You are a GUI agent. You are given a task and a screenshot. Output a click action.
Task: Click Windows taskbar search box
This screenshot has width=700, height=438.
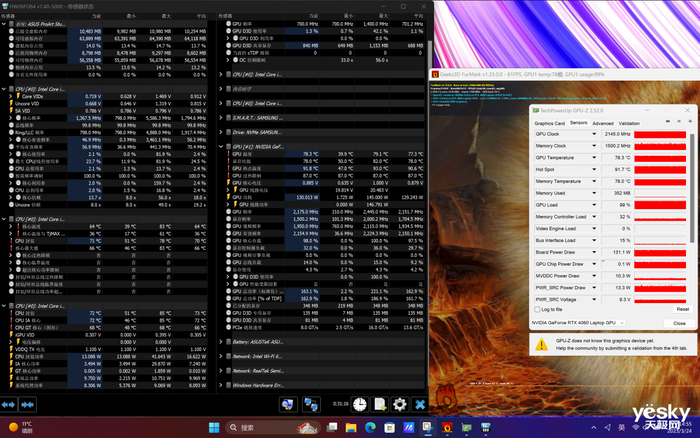coord(272,428)
